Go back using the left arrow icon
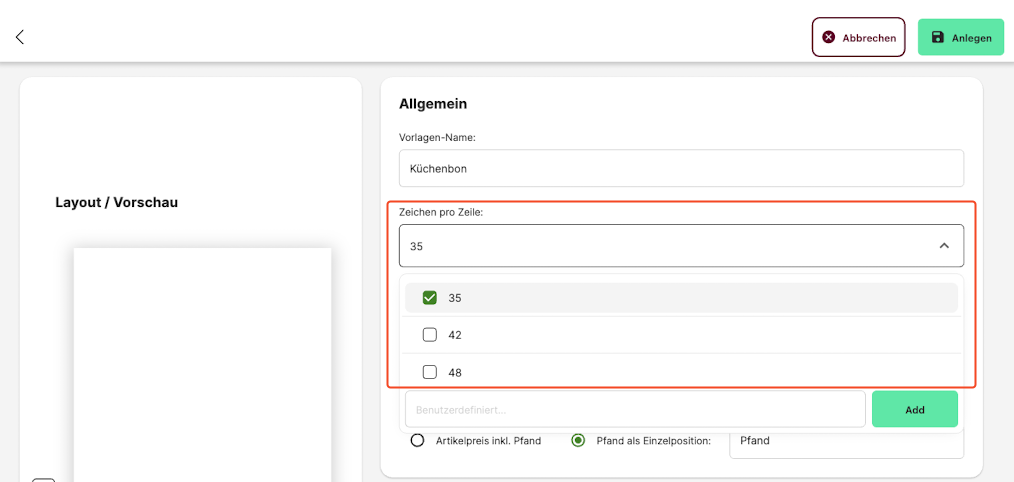This screenshot has width=1014, height=482. pos(20,37)
